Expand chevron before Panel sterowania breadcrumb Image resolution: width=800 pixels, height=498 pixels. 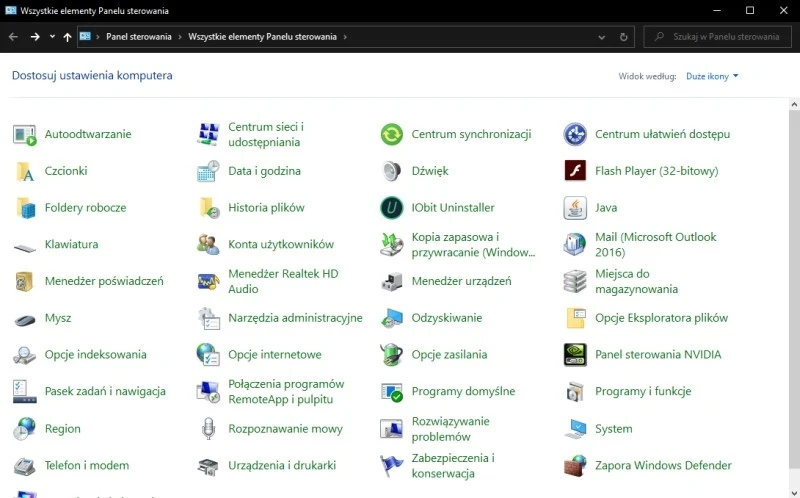[x=98, y=37]
